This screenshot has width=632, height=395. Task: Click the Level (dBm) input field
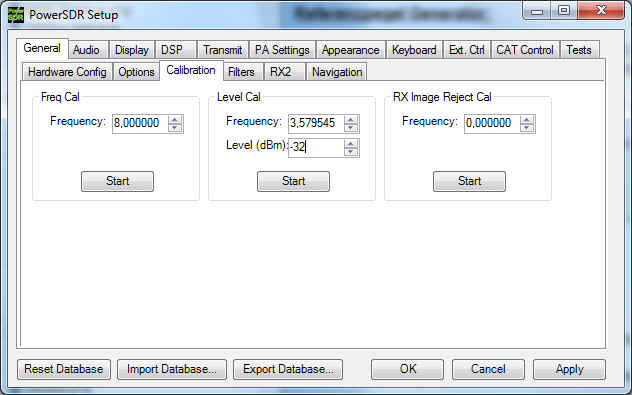click(x=316, y=147)
